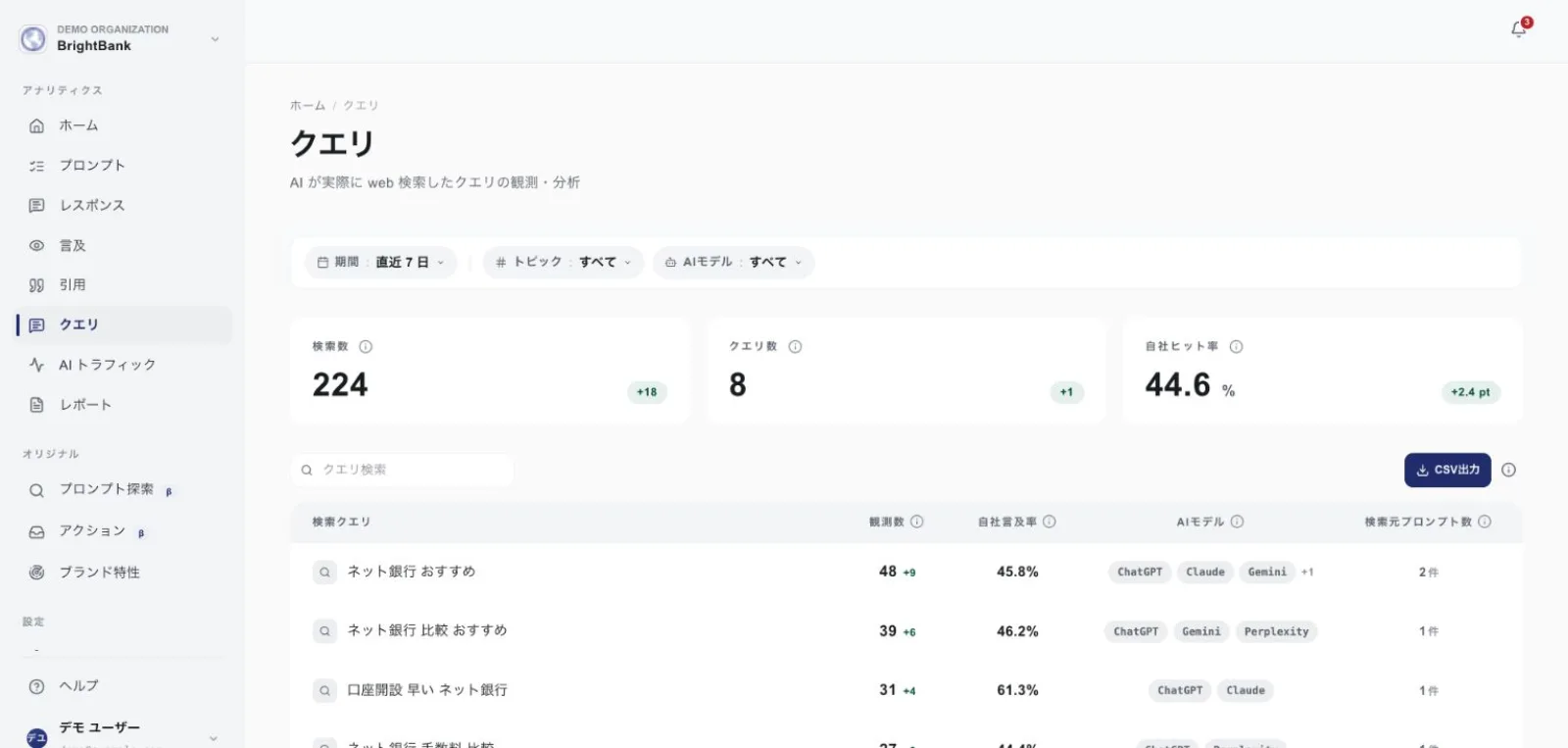Open プロンプト in the sidebar
The width and height of the screenshot is (1568, 748).
124,166
